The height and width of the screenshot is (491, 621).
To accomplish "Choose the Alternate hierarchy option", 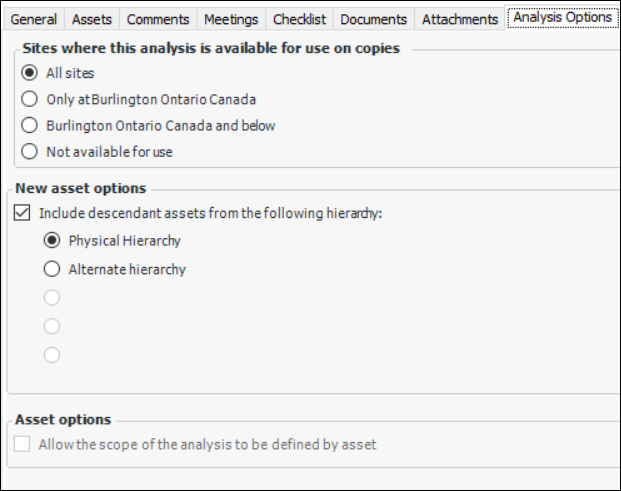I will tap(51, 269).
